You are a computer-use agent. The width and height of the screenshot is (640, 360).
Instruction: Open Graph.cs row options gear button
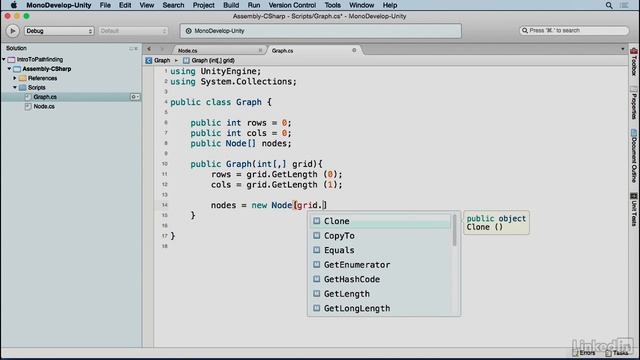tap(135, 97)
